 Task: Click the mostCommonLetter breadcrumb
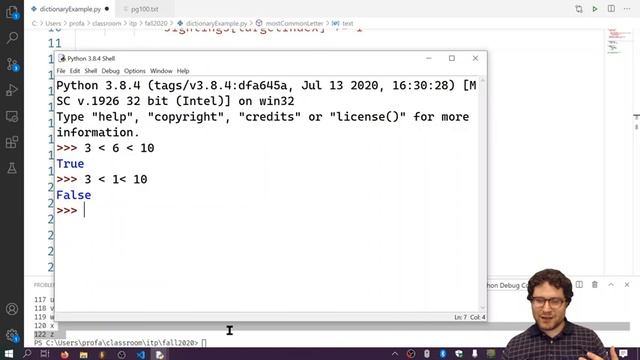pos(294,24)
